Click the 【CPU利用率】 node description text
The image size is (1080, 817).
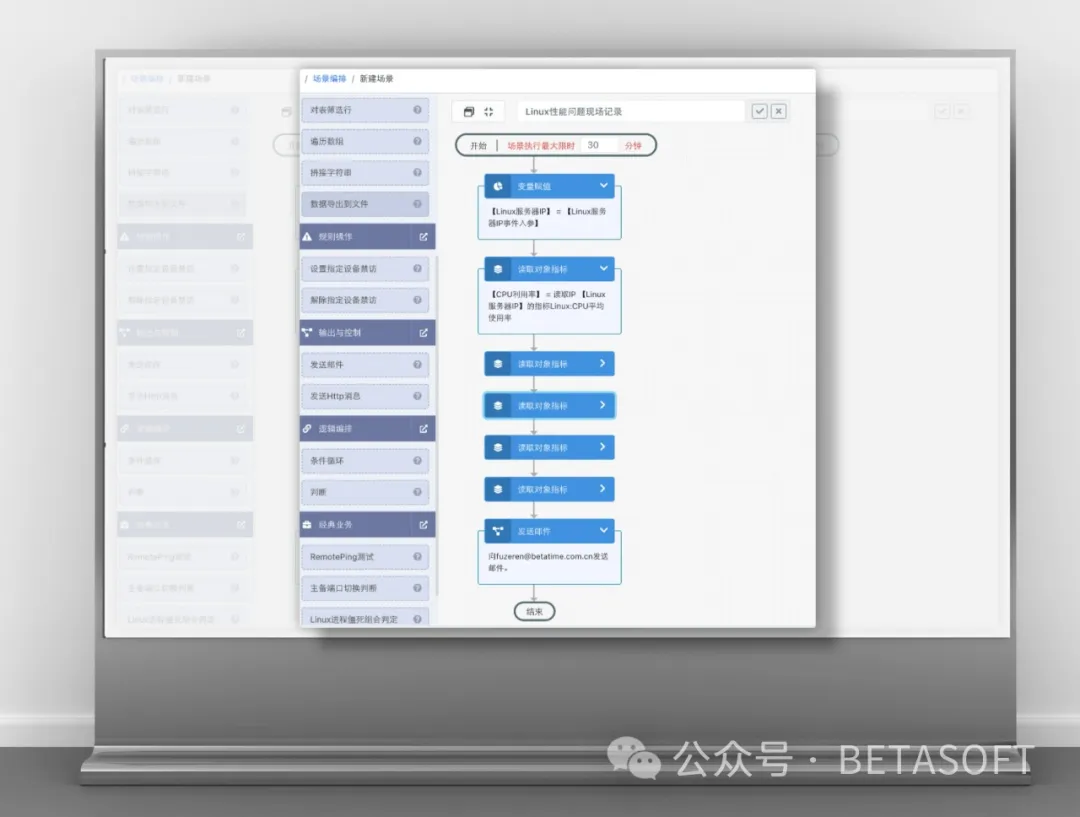click(548, 306)
